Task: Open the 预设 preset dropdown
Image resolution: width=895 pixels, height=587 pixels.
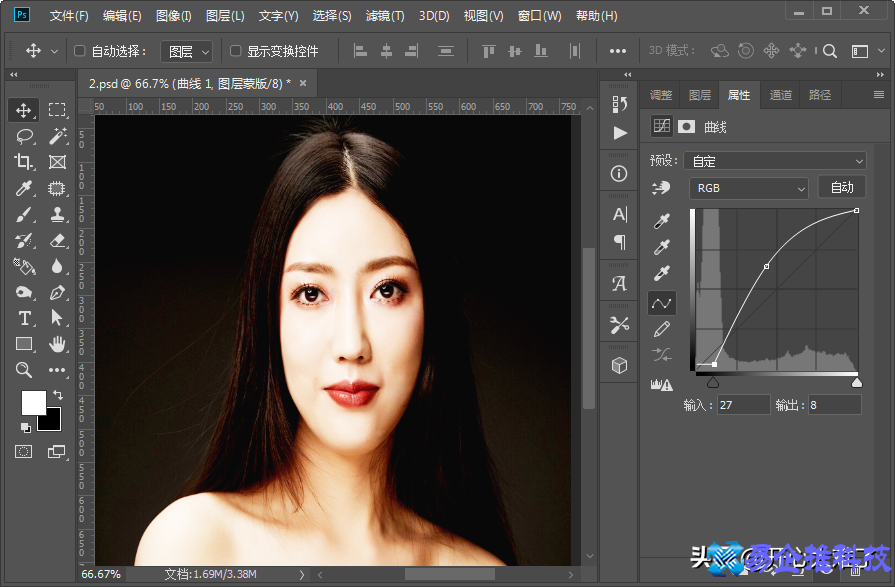Action: point(775,161)
